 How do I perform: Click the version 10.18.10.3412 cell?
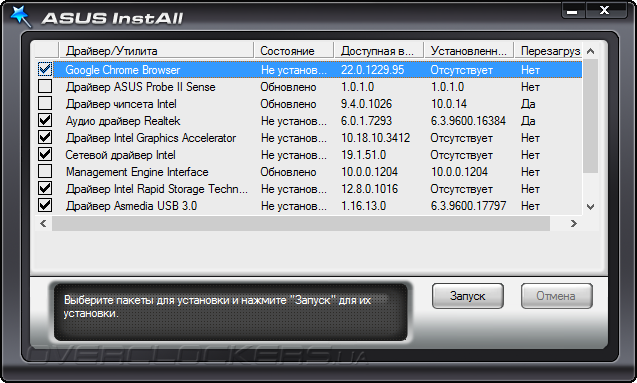tap(375, 138)
